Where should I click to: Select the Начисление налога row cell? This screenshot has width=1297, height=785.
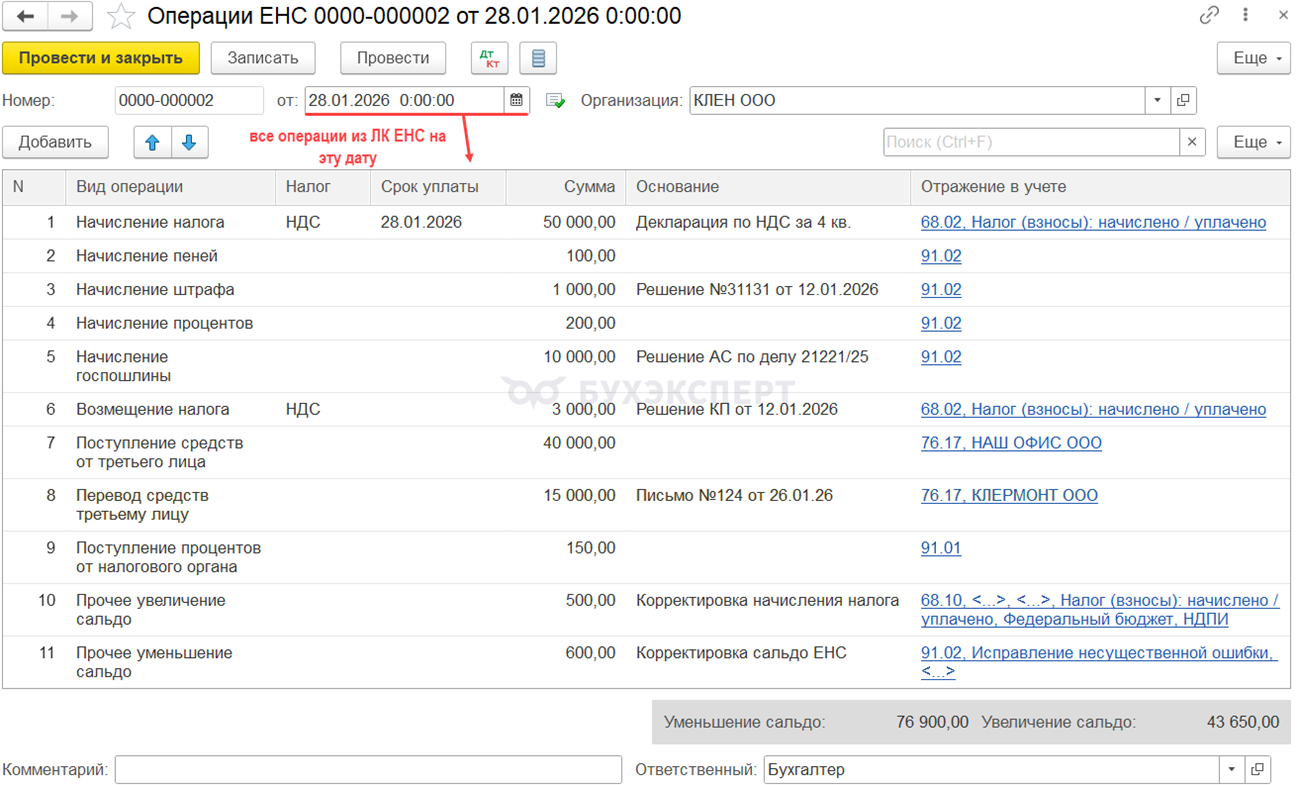(x=170, y=222)
